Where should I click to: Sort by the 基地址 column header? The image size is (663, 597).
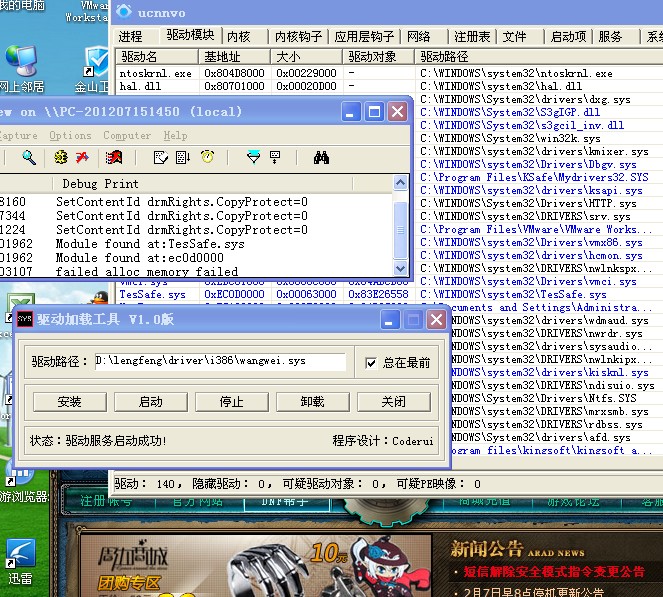point(234,57)
